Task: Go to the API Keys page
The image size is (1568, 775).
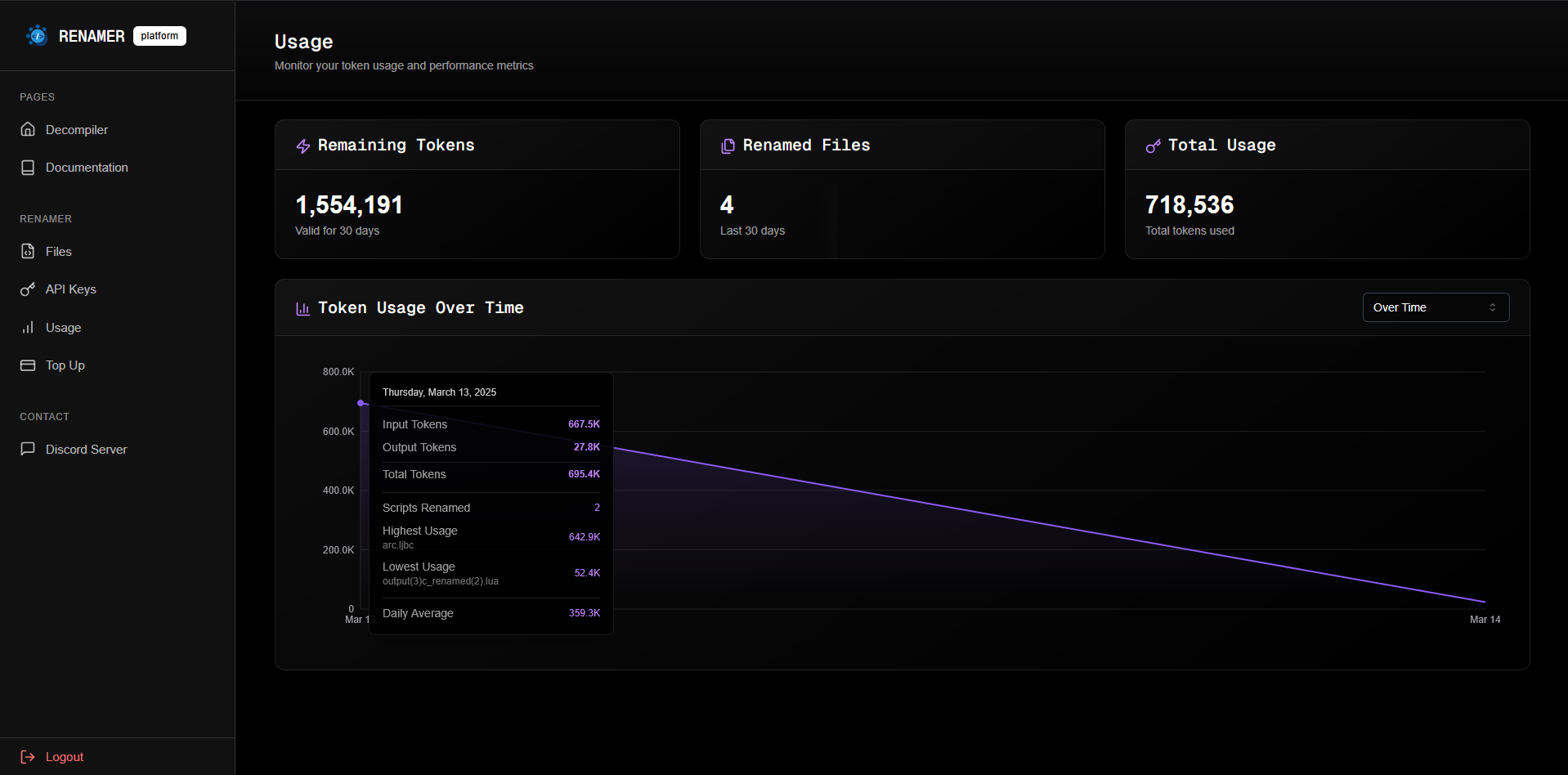Action: pos(71,289)
